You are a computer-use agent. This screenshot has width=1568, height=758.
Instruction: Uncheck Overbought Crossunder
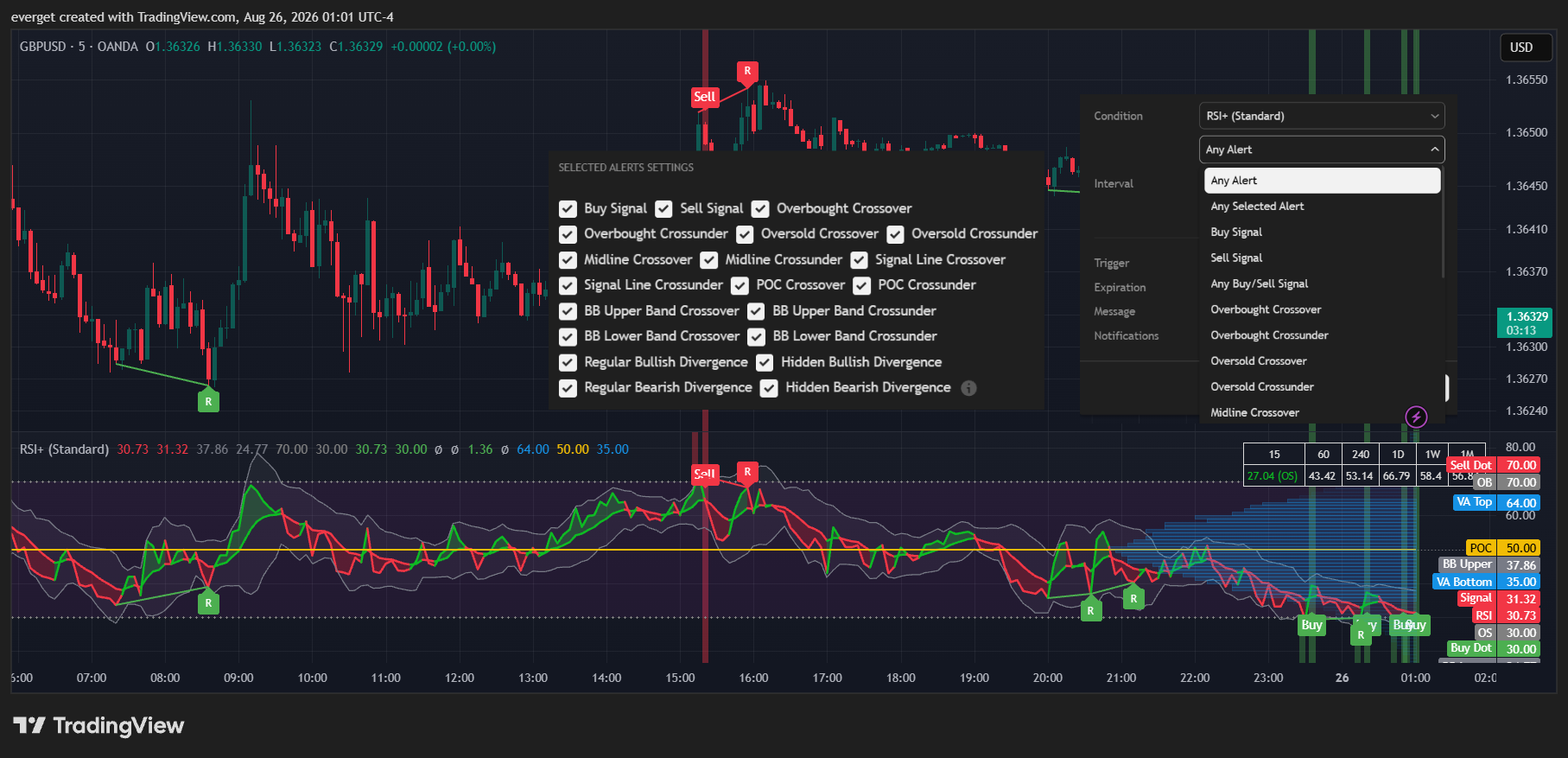click(568, 234)
